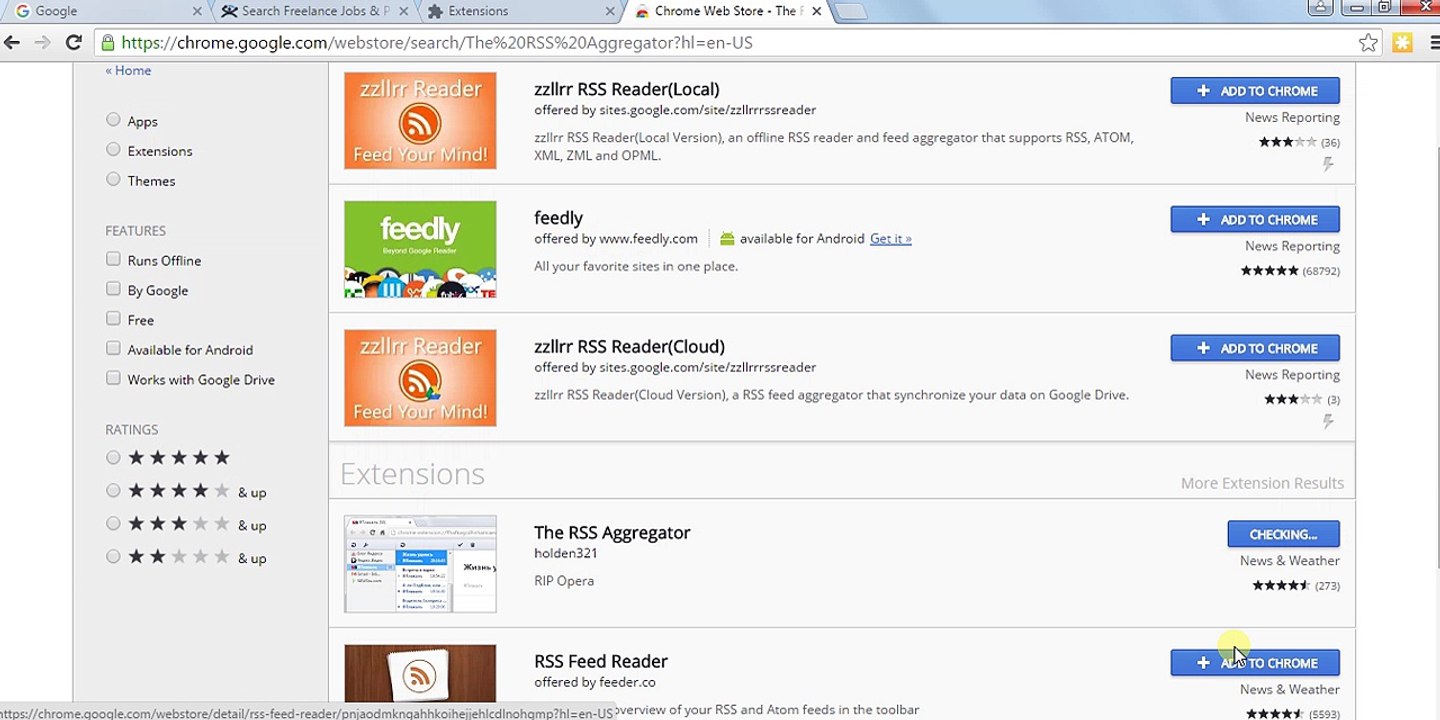
Task: Click the star rating of The RSS Aggregator
Action: tap(1281, 586)
